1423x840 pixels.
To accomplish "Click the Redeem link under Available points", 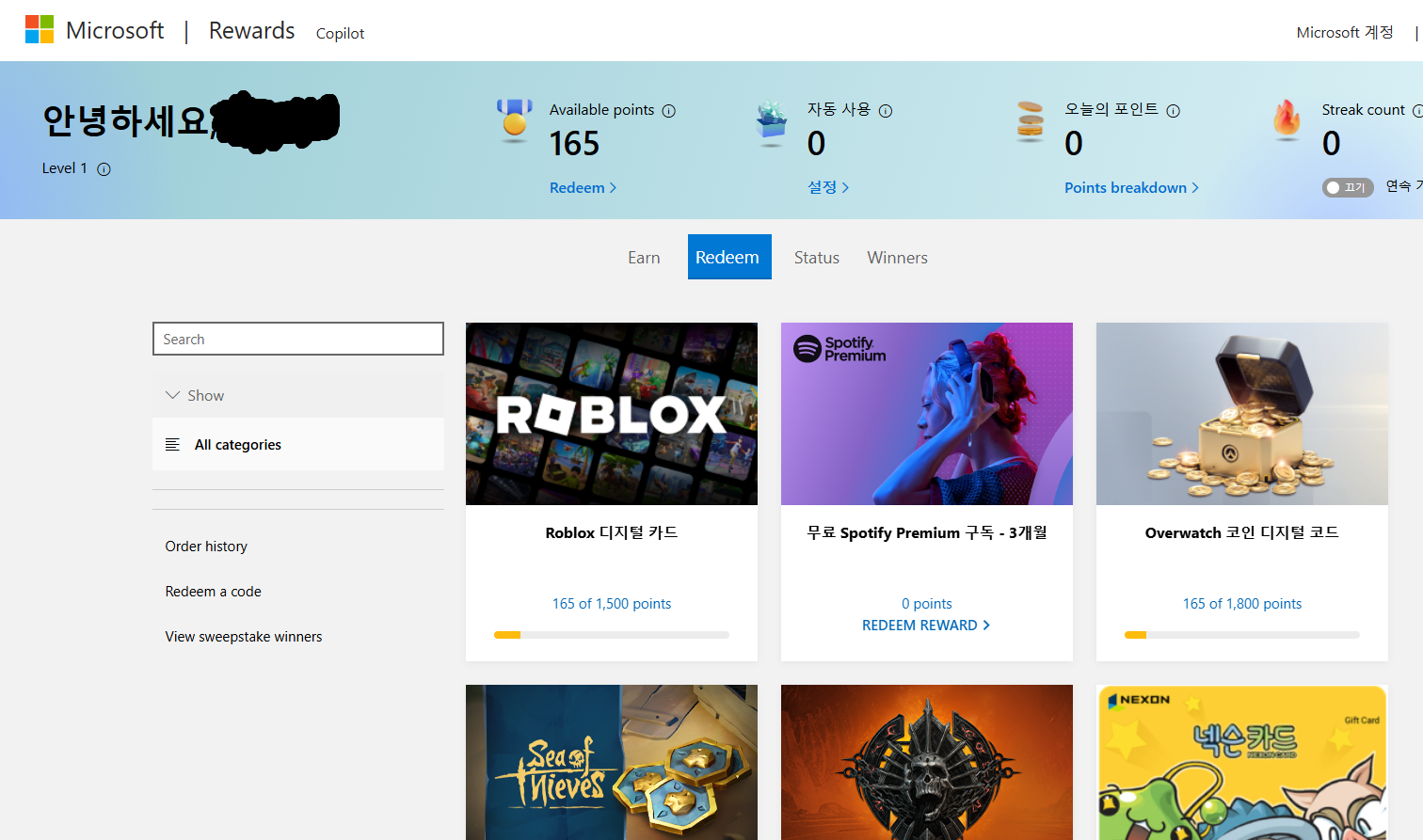I will tap(583, 187).
